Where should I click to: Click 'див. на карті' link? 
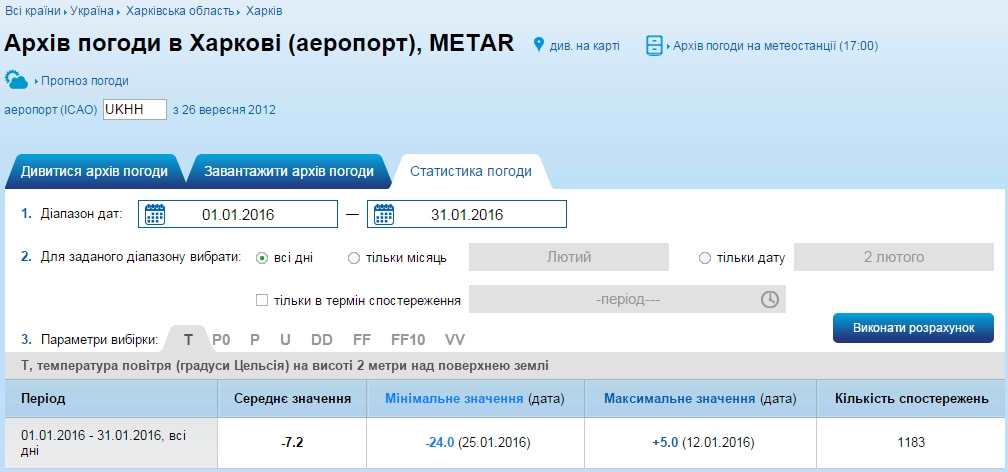584,46
